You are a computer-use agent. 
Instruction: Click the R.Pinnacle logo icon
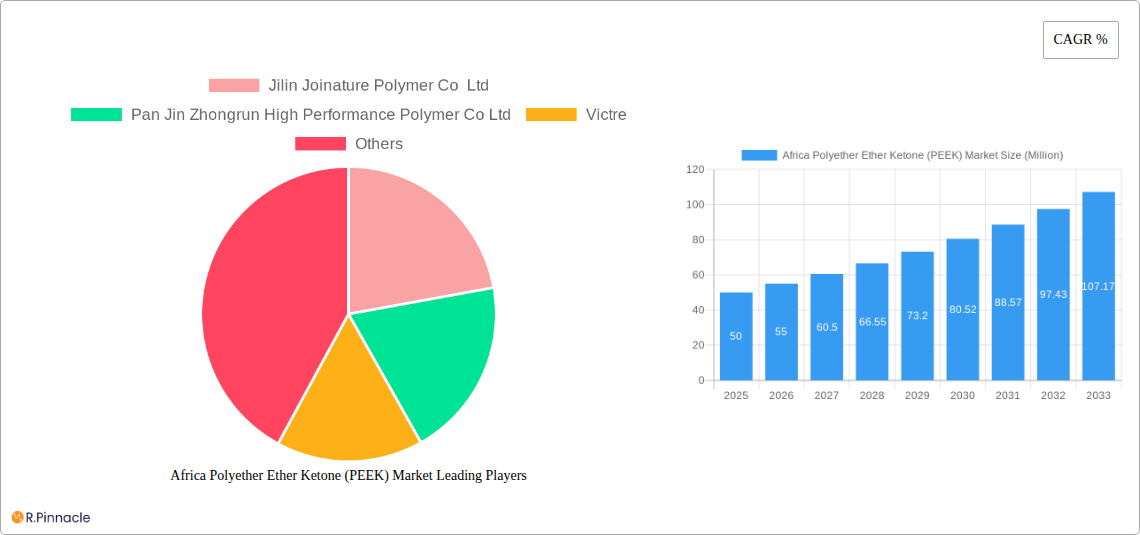(x=17, y=518)
